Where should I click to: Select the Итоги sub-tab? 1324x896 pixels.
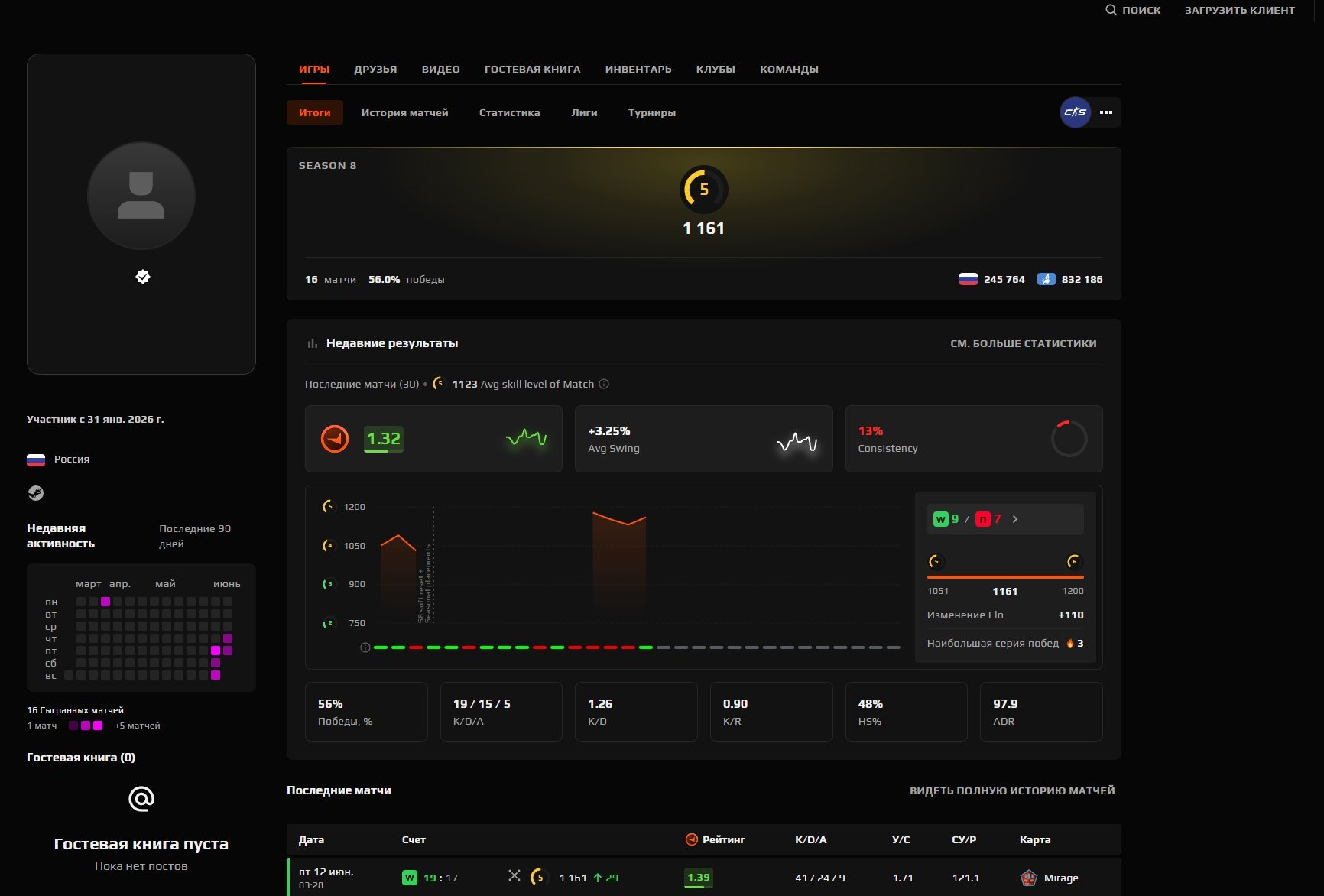click(315, 112)
